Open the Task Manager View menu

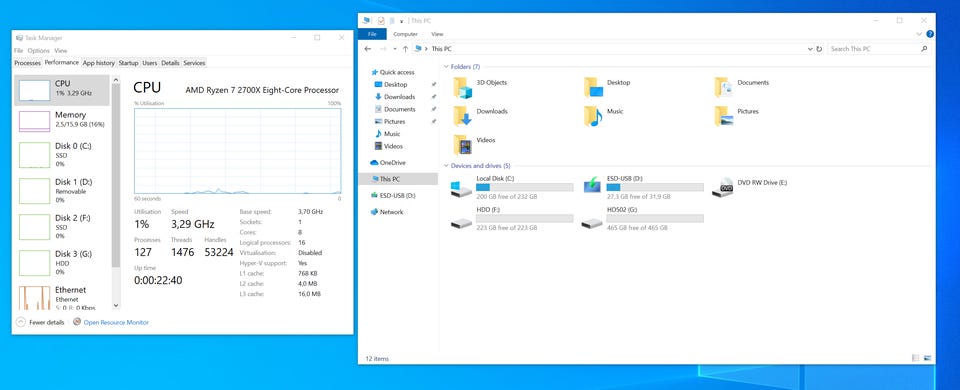click(x=61, y=51)
